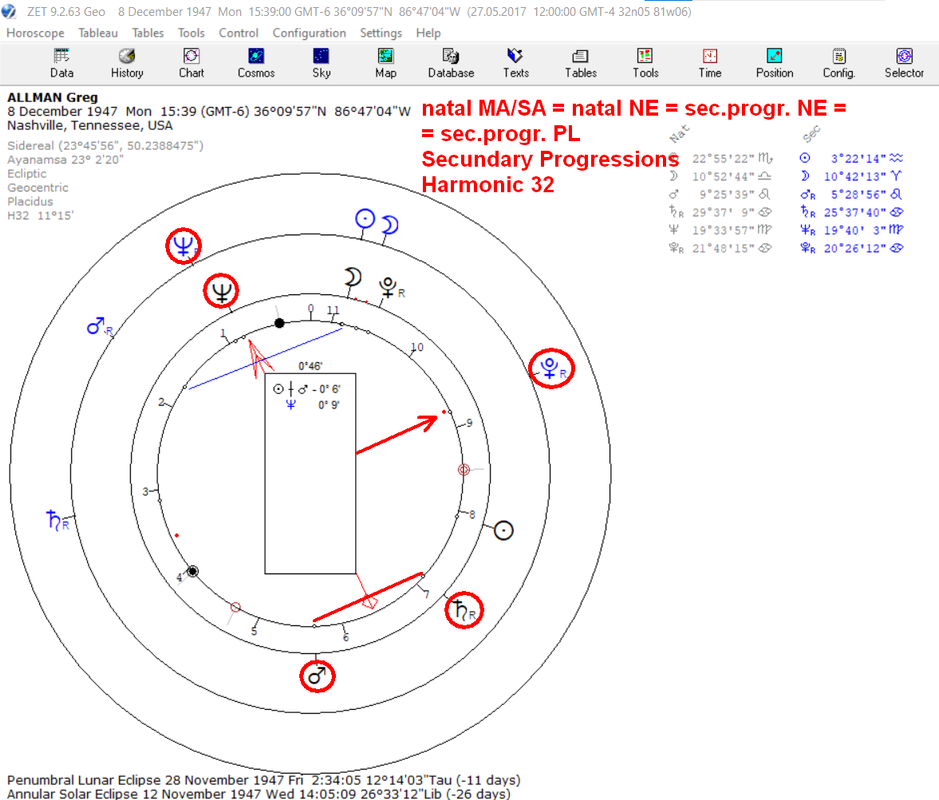This screenshot has width=939, height=800.
Task: Open the Tools menu
Action: tap(191, 33)
